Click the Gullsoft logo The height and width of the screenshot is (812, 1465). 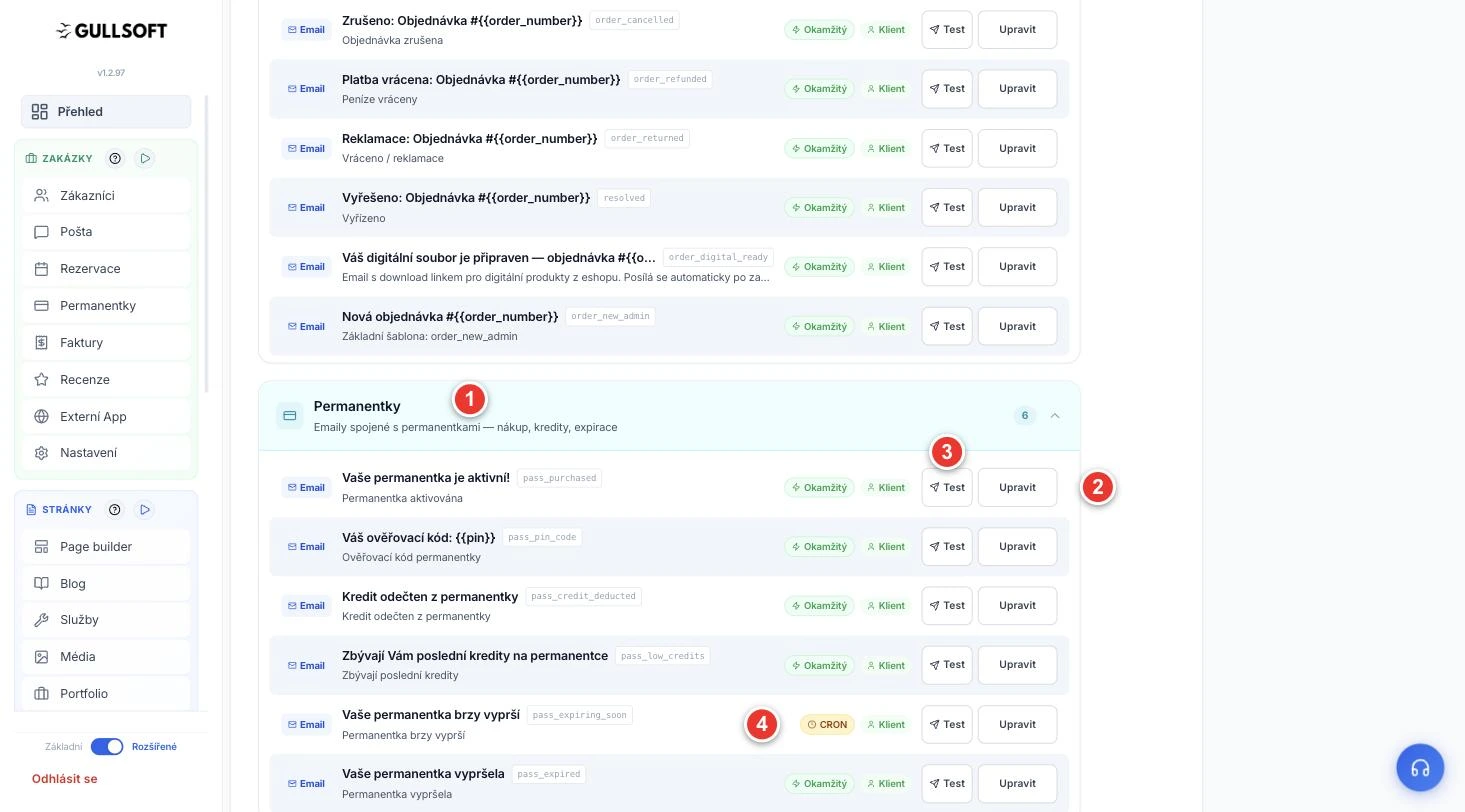click(111, 31)
